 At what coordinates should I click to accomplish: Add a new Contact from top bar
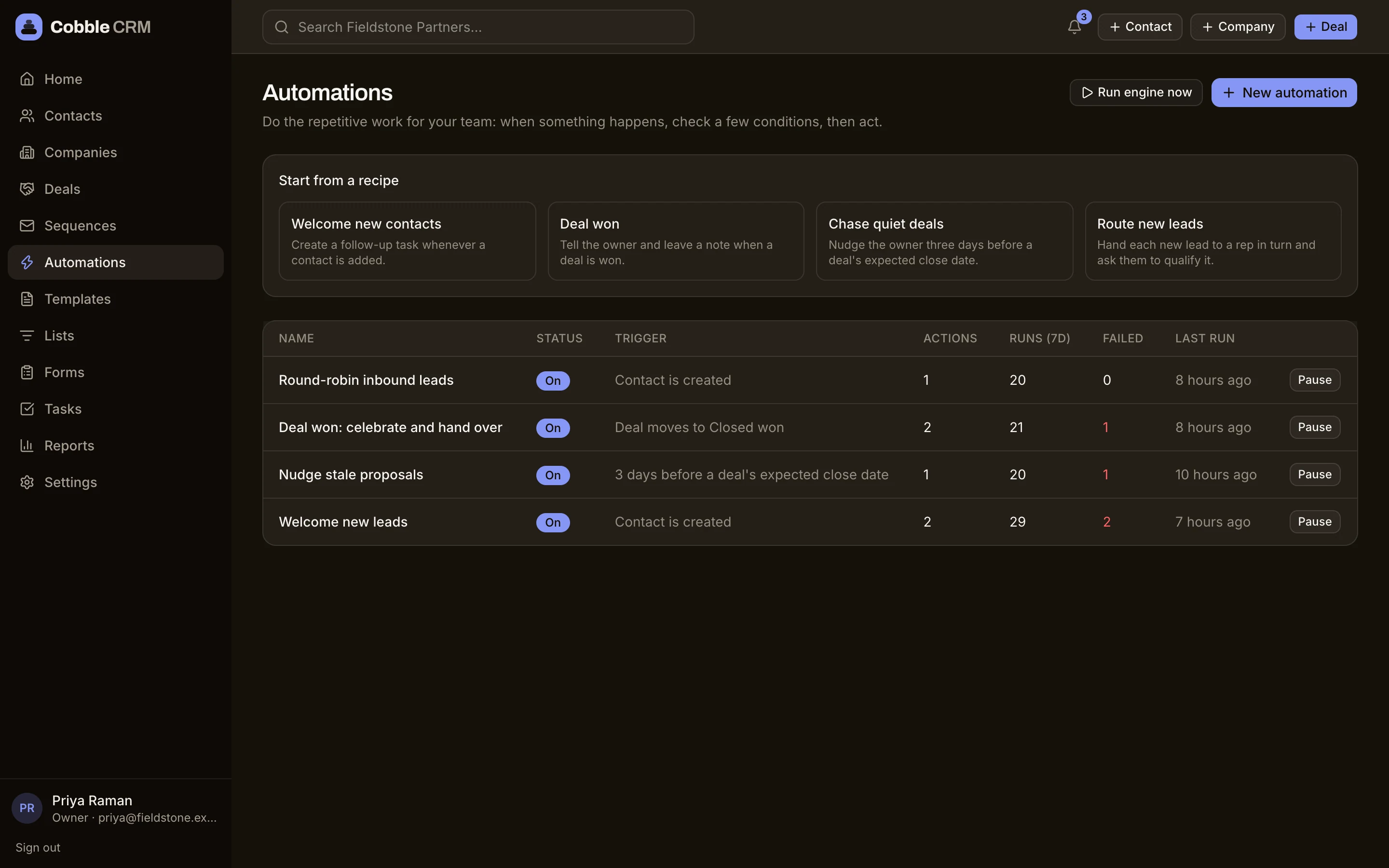tap(1140, 27)
